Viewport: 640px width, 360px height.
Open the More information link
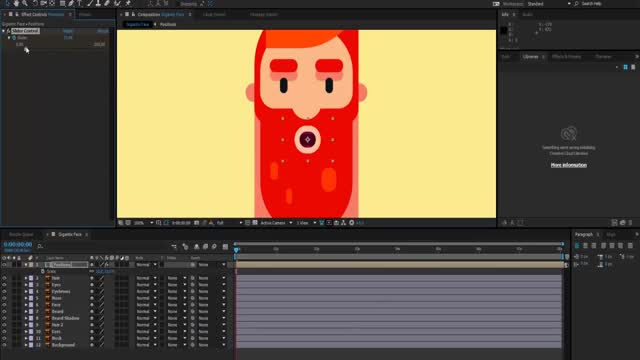569,165
